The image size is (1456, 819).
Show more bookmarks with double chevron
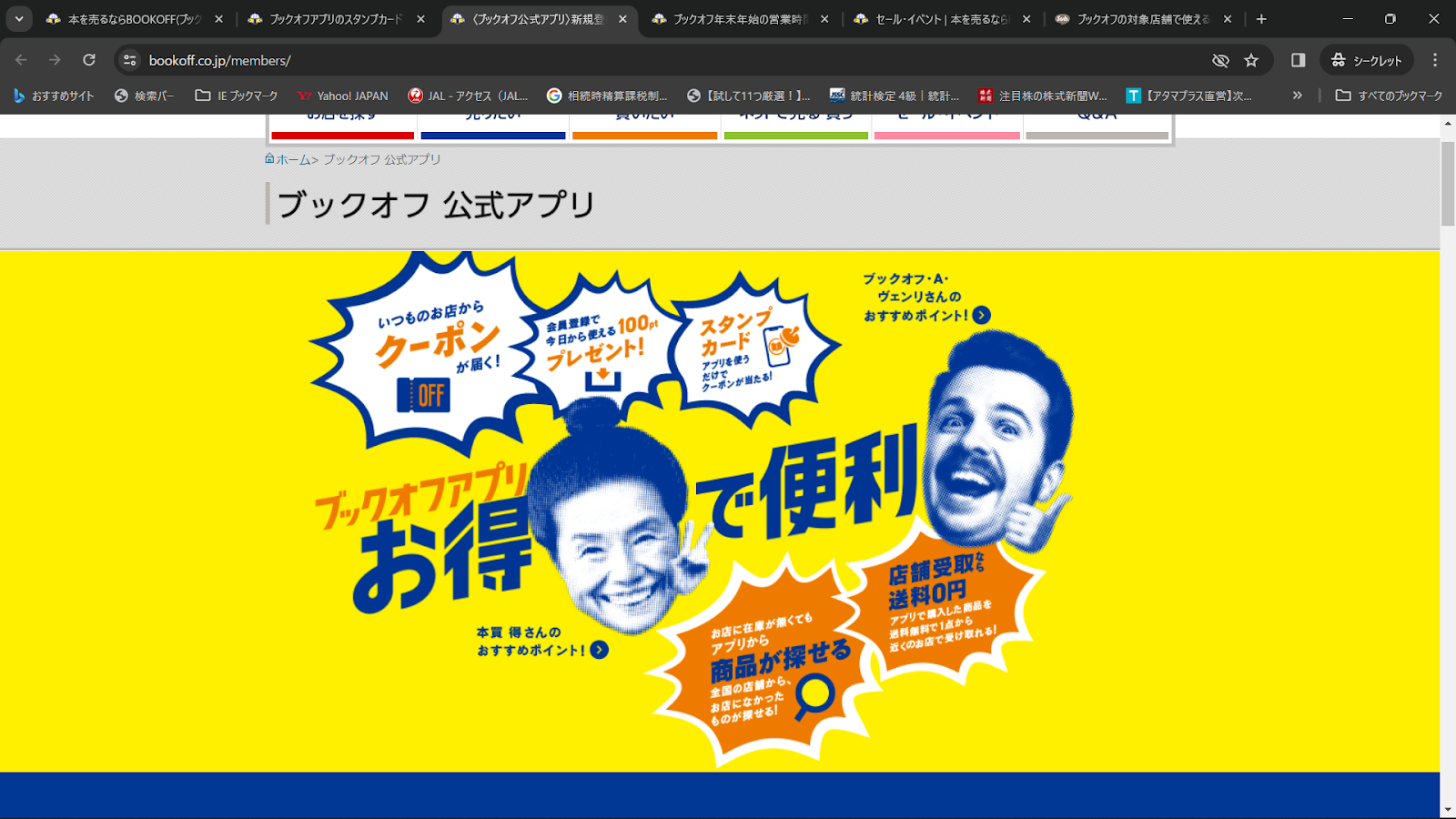pyautogui.click(x=1297, y=96)
